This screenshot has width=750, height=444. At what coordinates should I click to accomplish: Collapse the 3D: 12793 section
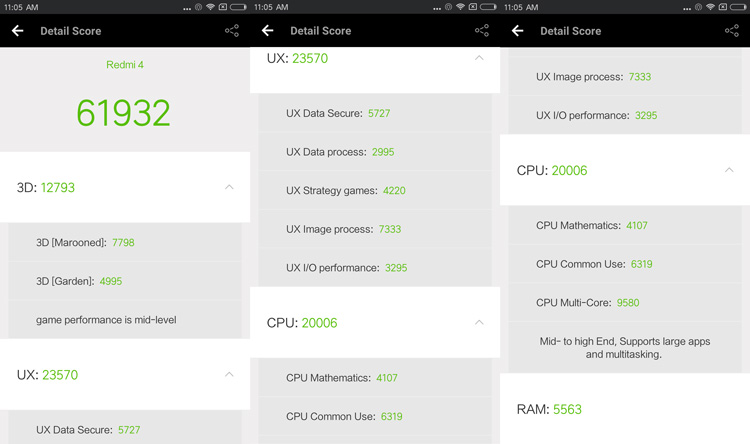[229, 187]
